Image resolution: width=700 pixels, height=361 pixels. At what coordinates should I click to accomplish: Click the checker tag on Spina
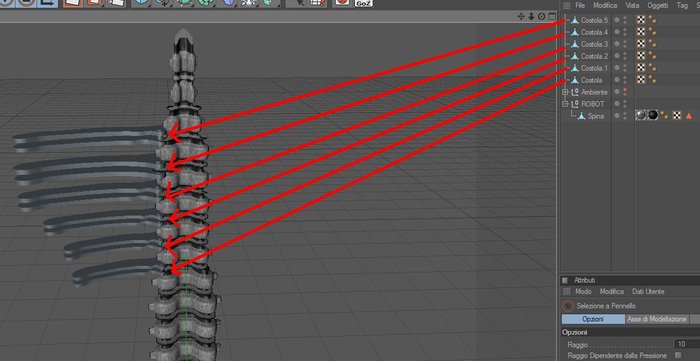[x=677, y=116]
